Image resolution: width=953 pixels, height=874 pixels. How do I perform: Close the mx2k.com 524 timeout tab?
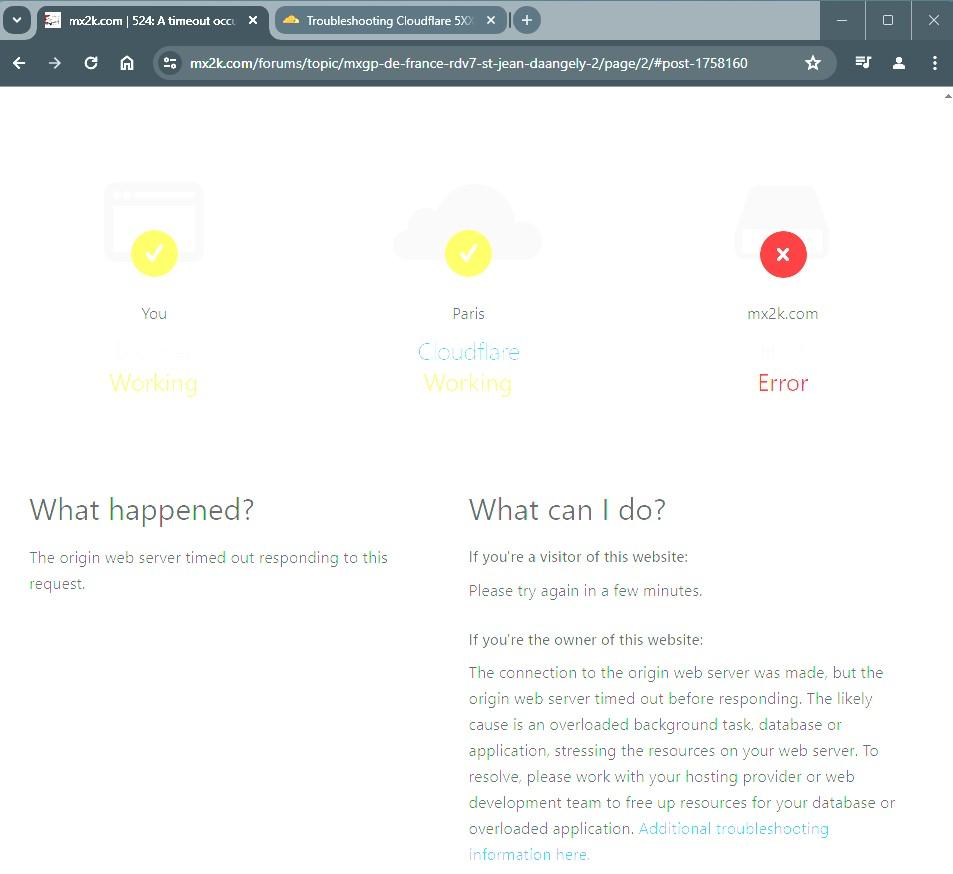(x=253, y=21)
